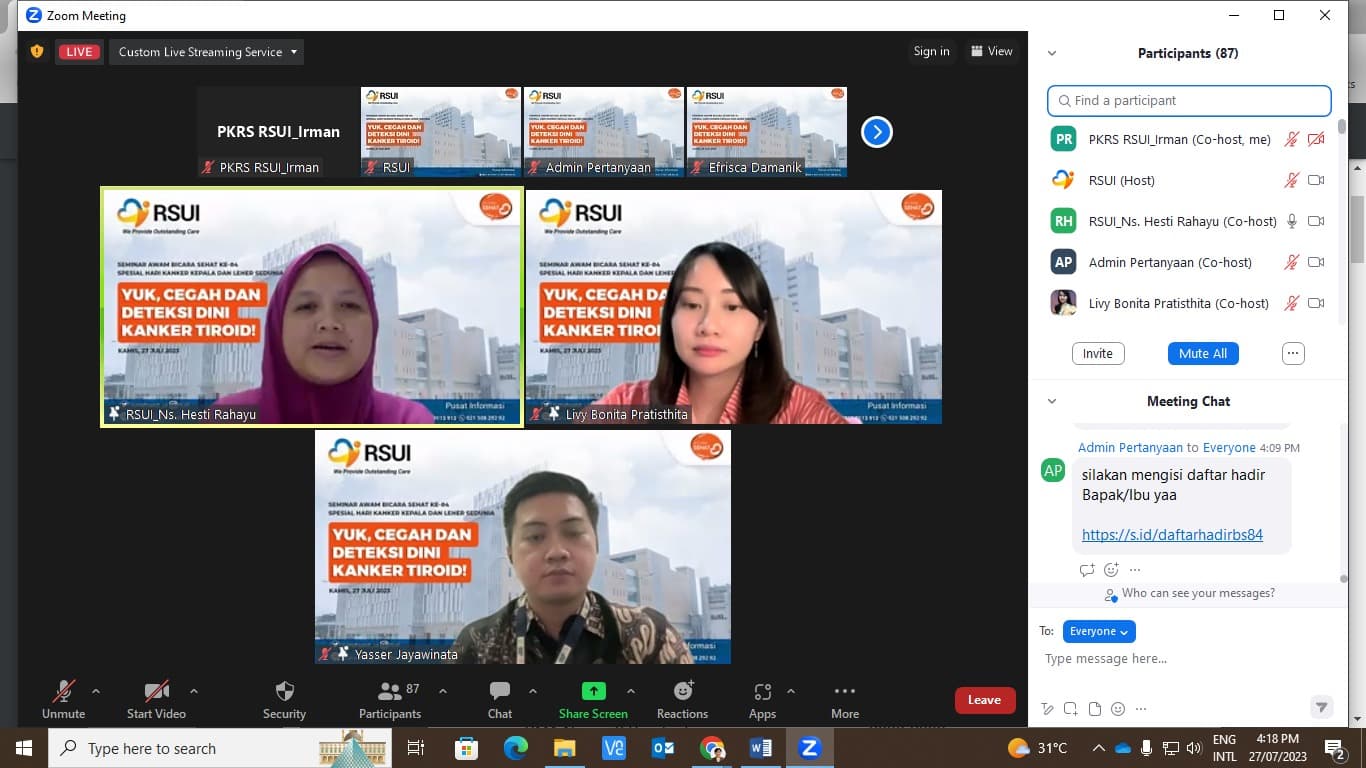
Task: Toggle the Participants panel from toolbar
Action: 390,699
